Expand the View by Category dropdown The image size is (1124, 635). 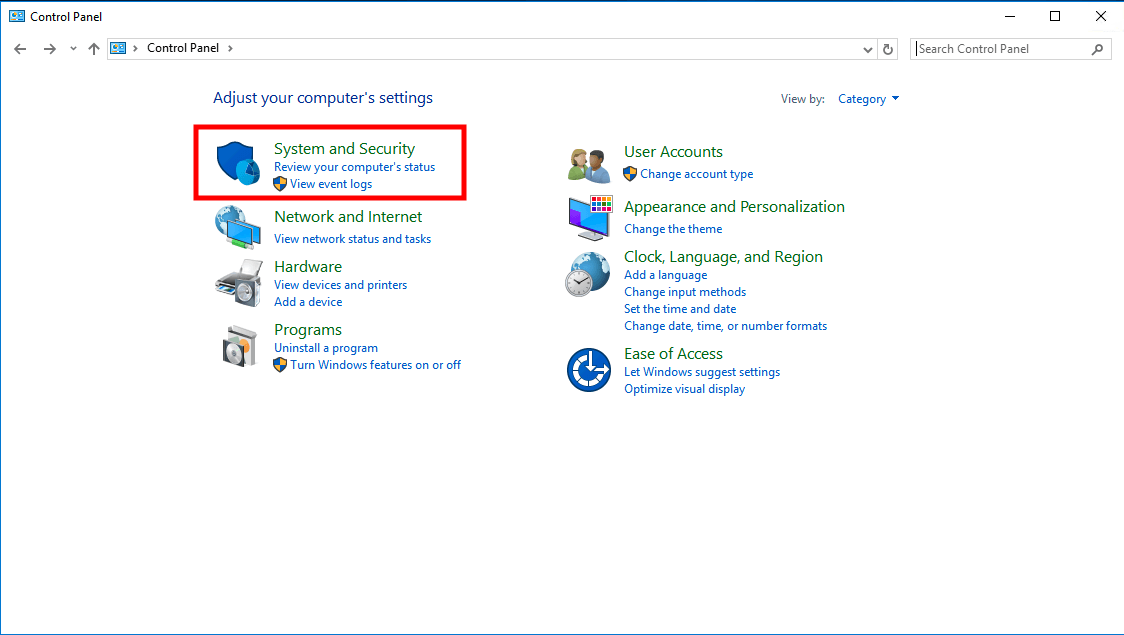[869, 99]
